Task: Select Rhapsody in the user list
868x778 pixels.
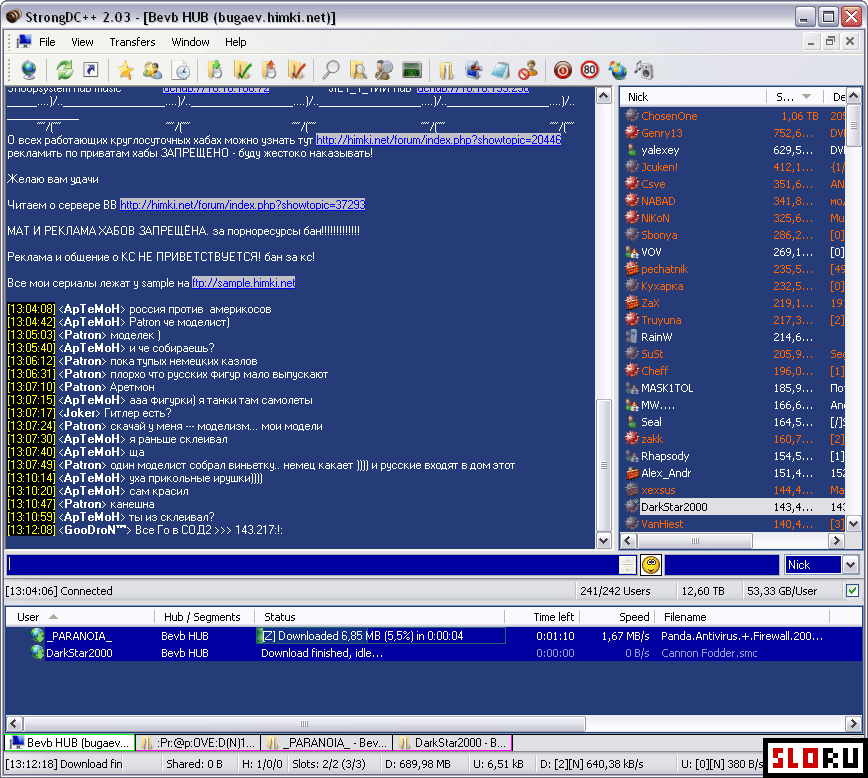Action: pos(735,456)
